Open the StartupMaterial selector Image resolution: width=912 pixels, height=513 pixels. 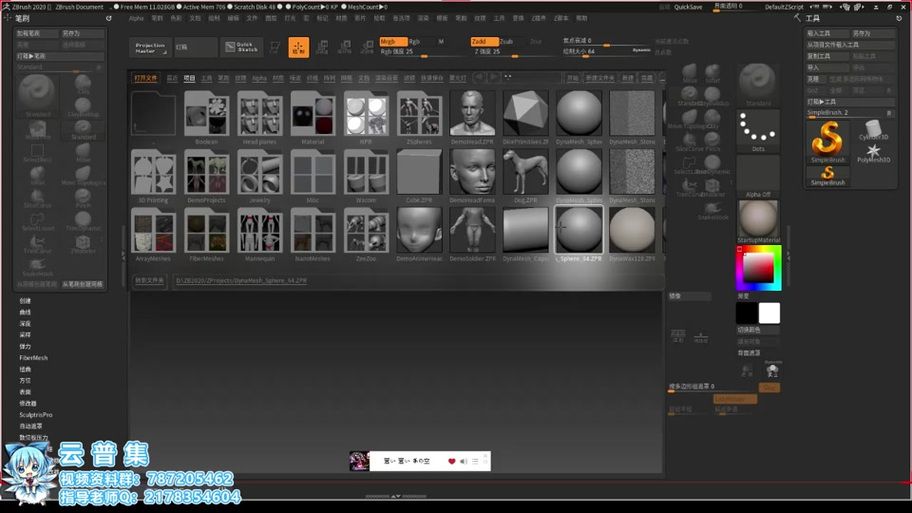[757, 223]
